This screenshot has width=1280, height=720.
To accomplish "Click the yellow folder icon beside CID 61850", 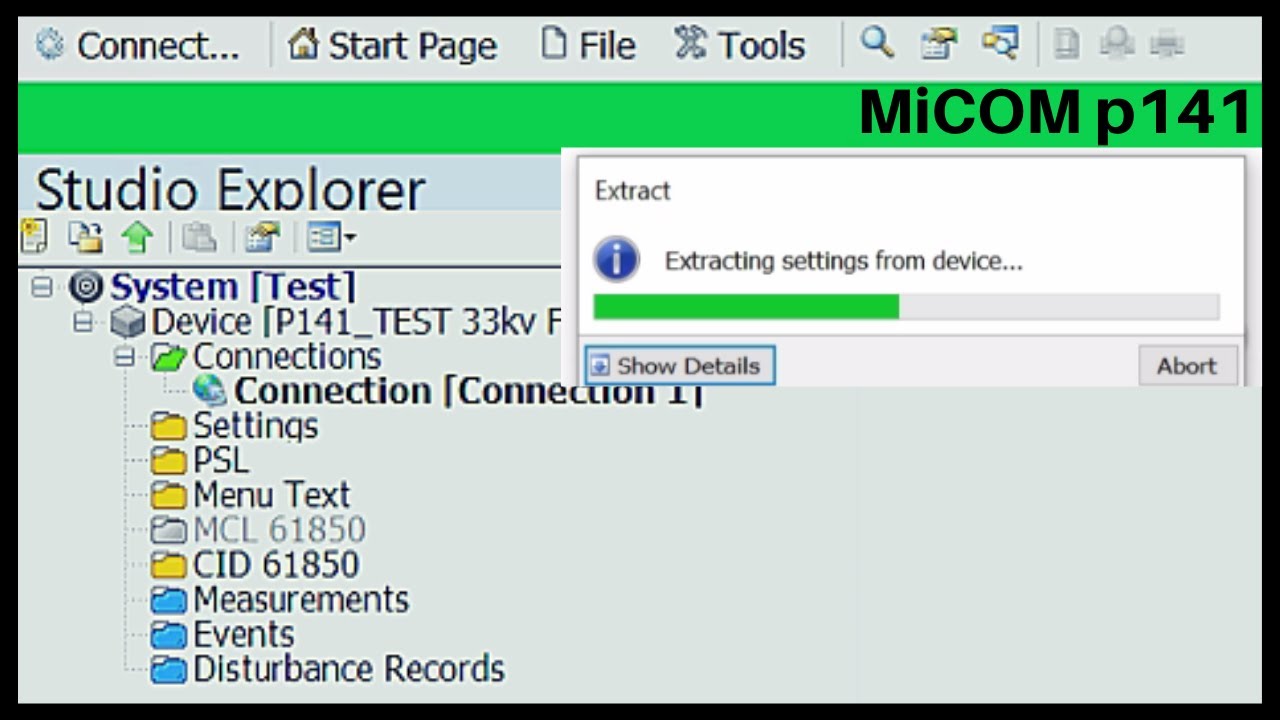I will [x=169, y=565].
